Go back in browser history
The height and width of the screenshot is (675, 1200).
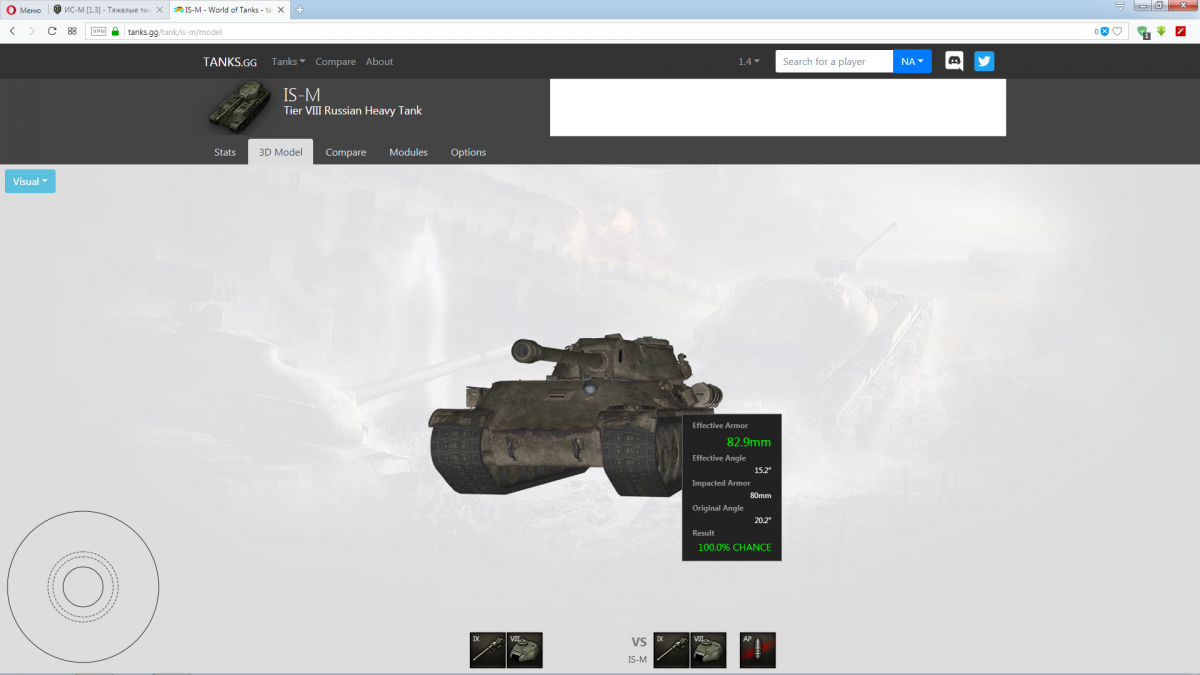coord(12,31)
